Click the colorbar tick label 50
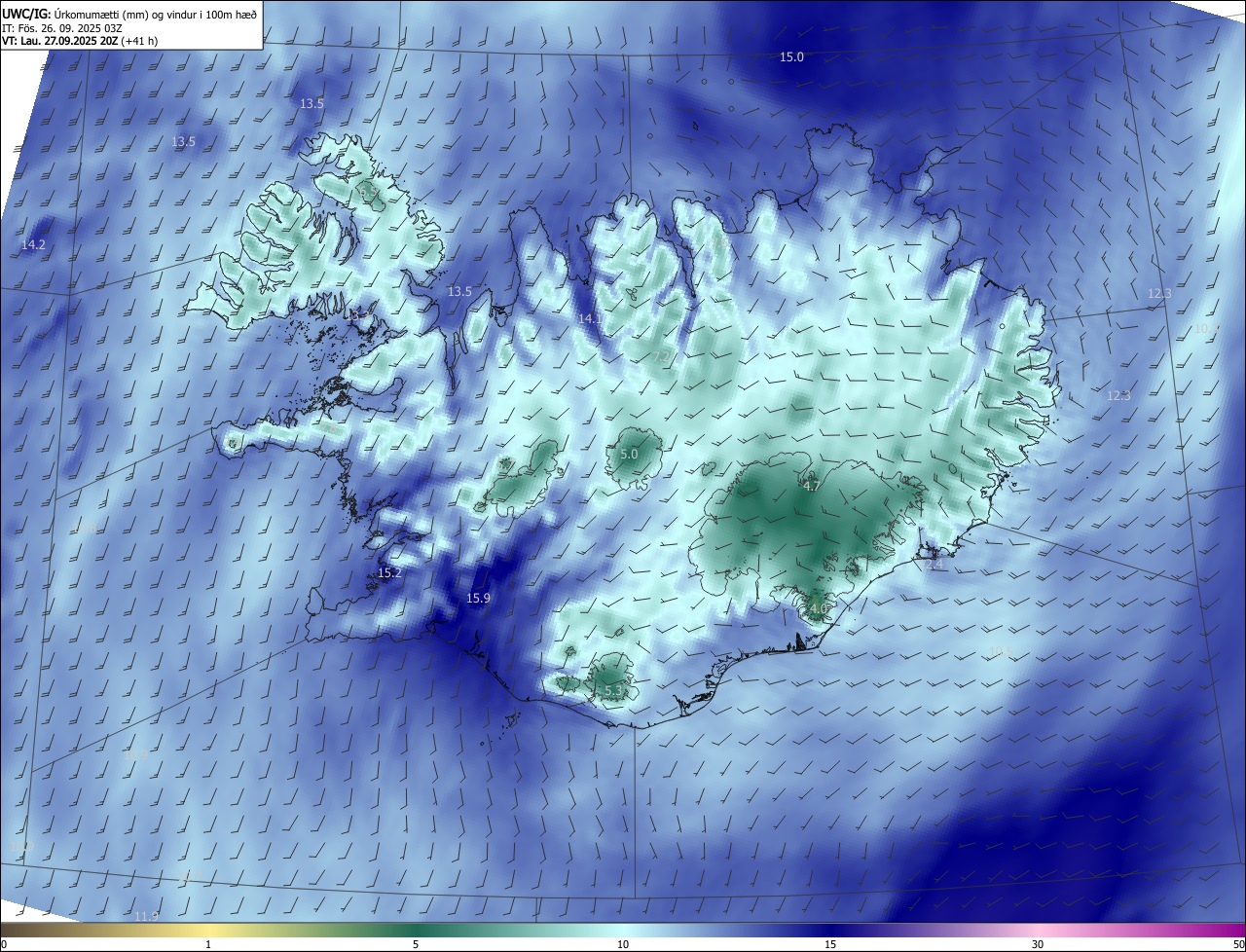Screen dimensions: 1246x952 coord(1237,944)
